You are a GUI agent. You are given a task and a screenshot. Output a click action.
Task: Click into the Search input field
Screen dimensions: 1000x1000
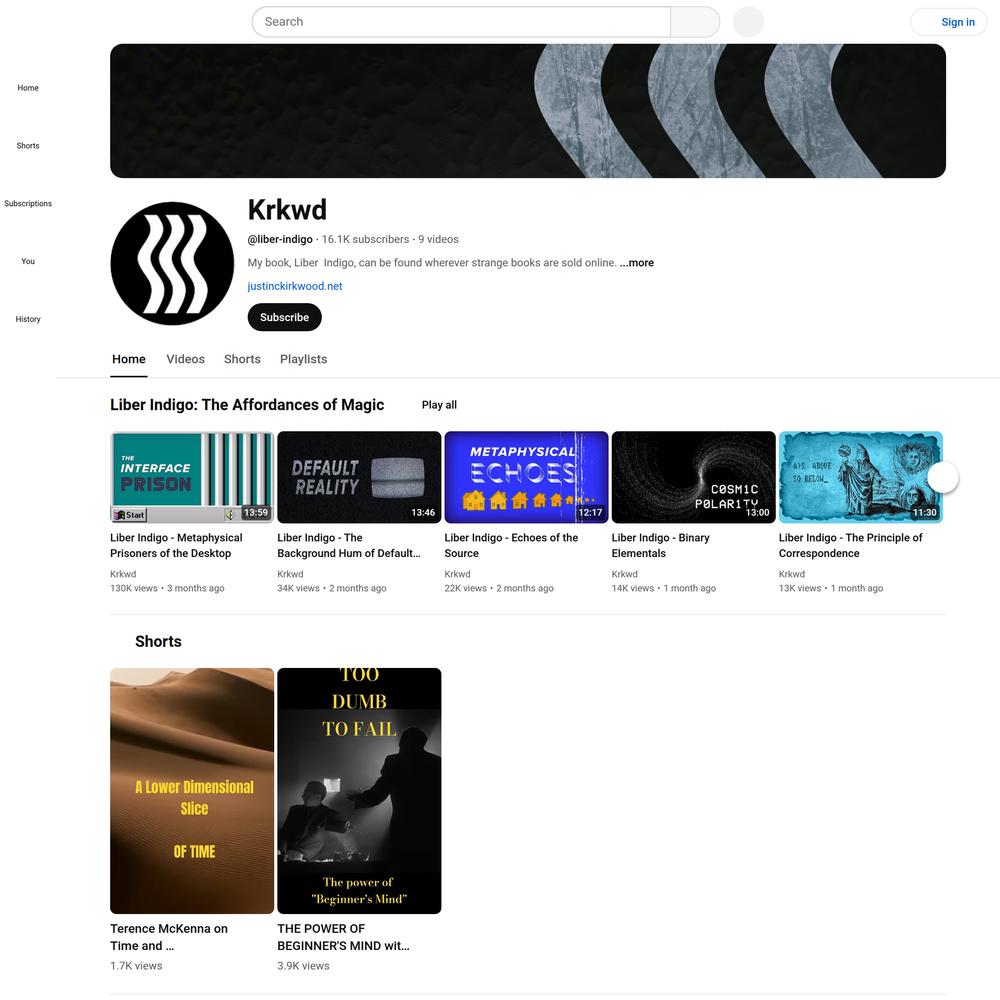(461, 22)
